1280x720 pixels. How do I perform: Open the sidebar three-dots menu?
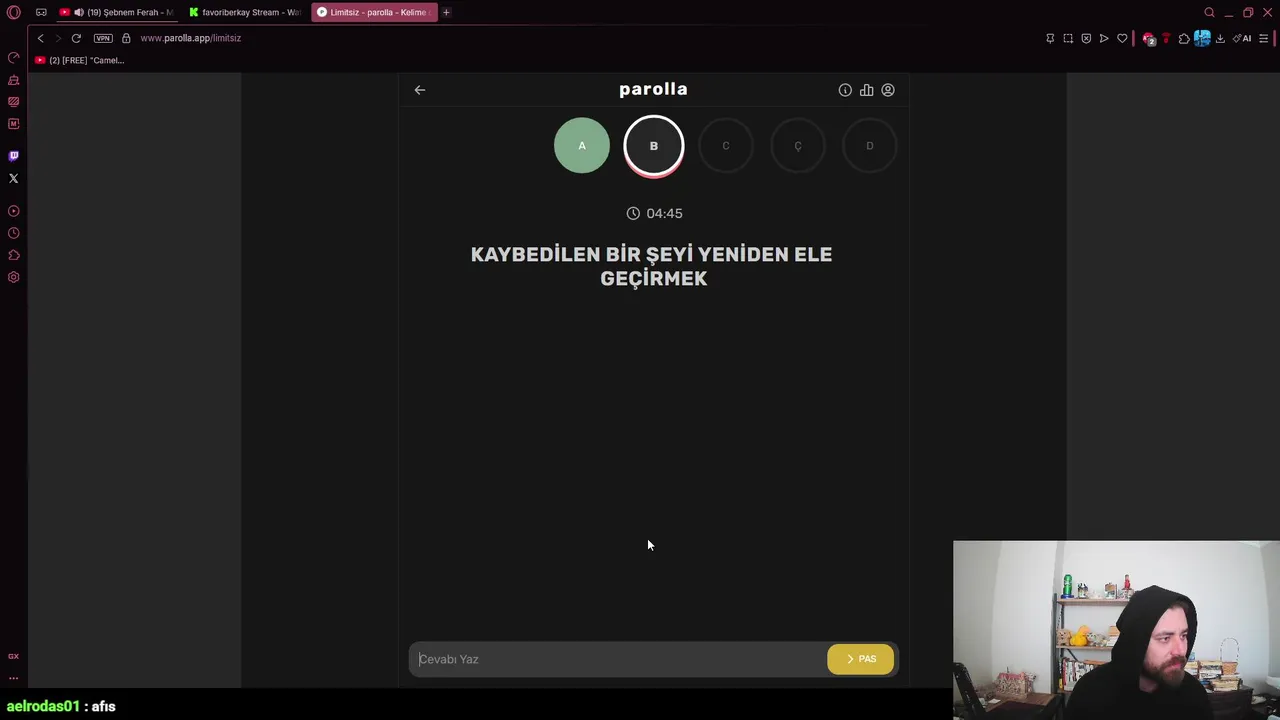(13, 678)
